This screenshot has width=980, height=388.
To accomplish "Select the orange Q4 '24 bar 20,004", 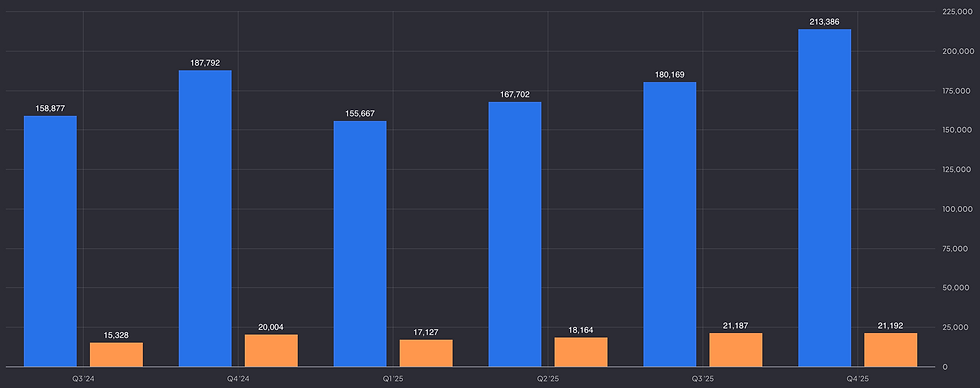I will (271, 351).
